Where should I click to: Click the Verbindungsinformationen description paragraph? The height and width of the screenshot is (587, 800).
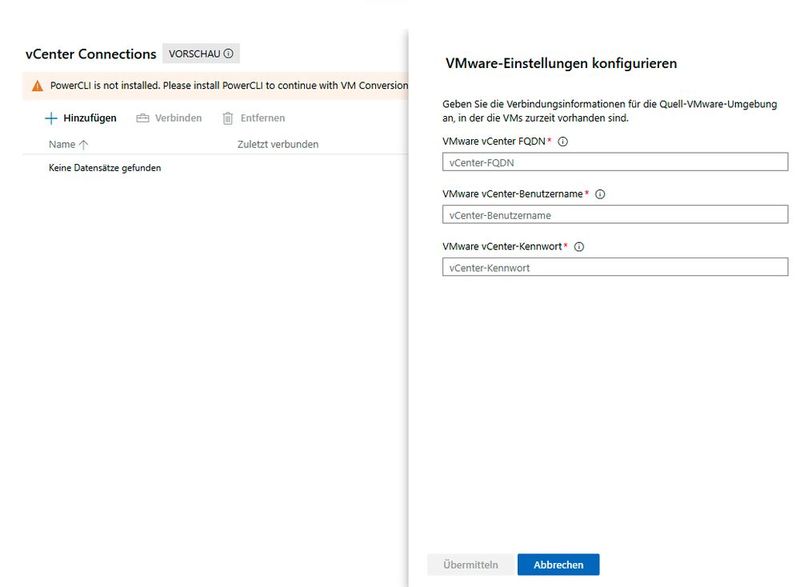tap(610, 111)
